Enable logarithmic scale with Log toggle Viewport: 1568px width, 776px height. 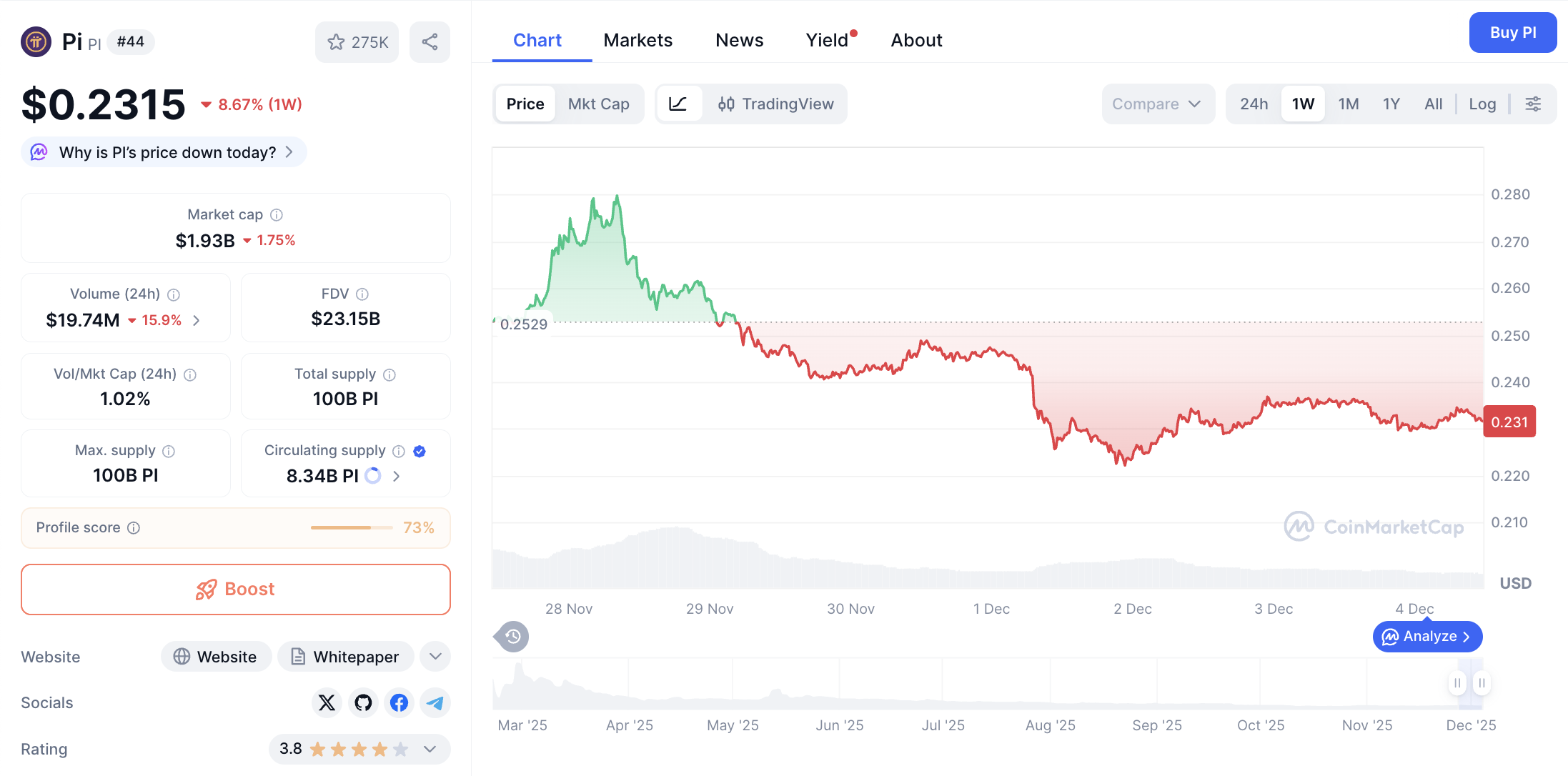(1482, 104)
